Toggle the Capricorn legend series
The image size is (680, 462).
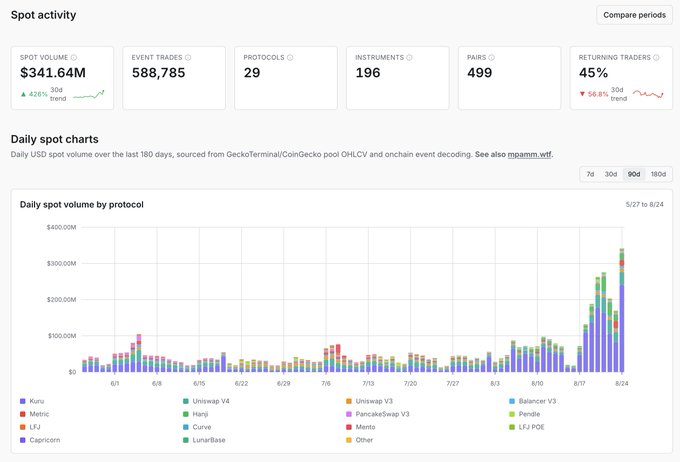[x=40, y=440]
